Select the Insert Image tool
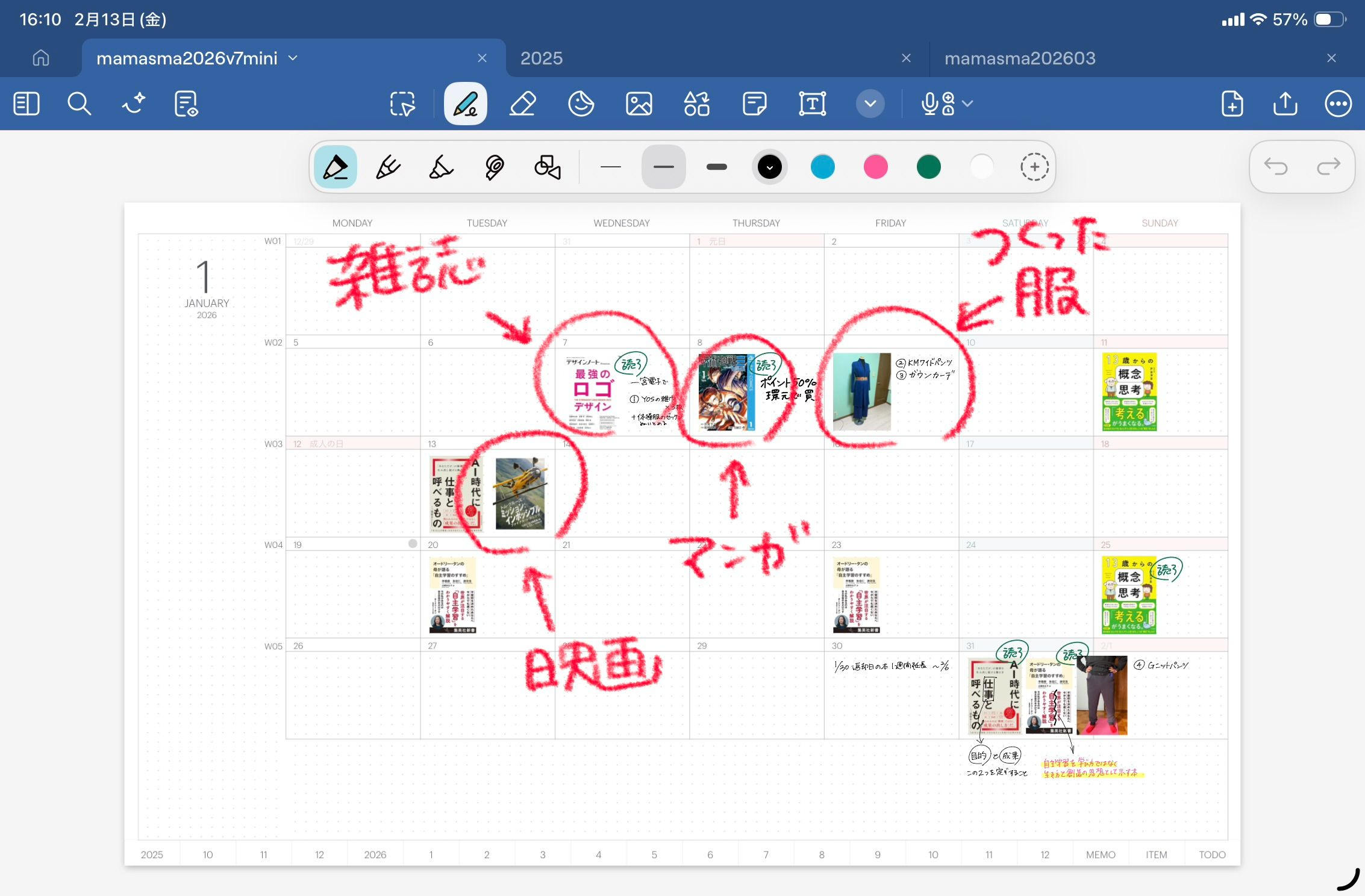The width and height of the screenshot is (1365, 896). (639, 104)
